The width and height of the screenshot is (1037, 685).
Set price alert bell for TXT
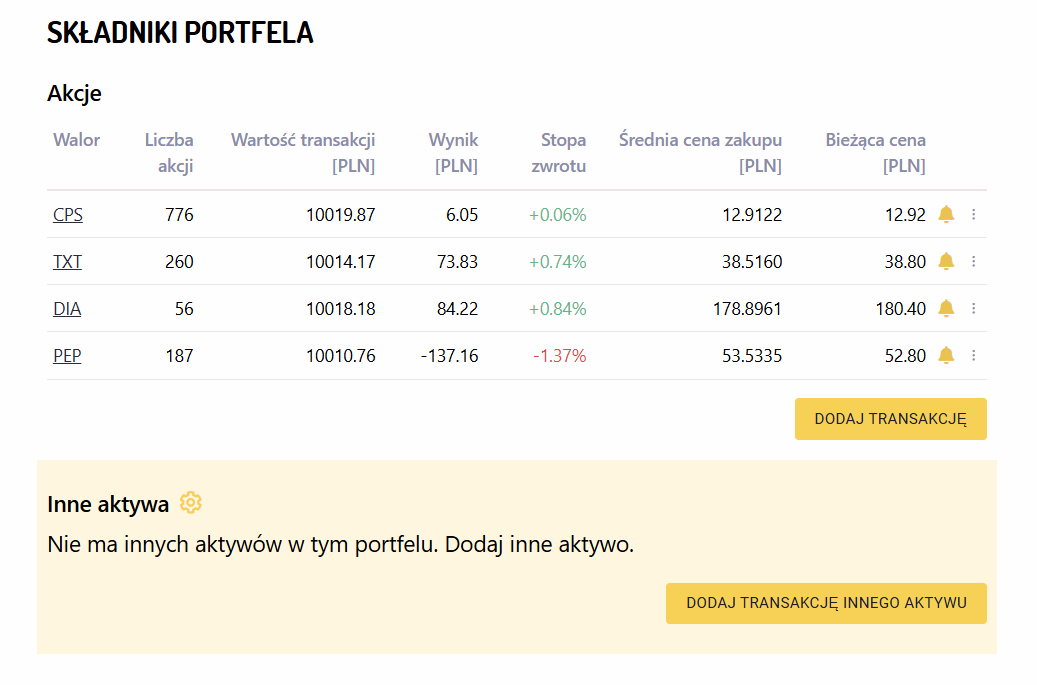coord(946,261)
